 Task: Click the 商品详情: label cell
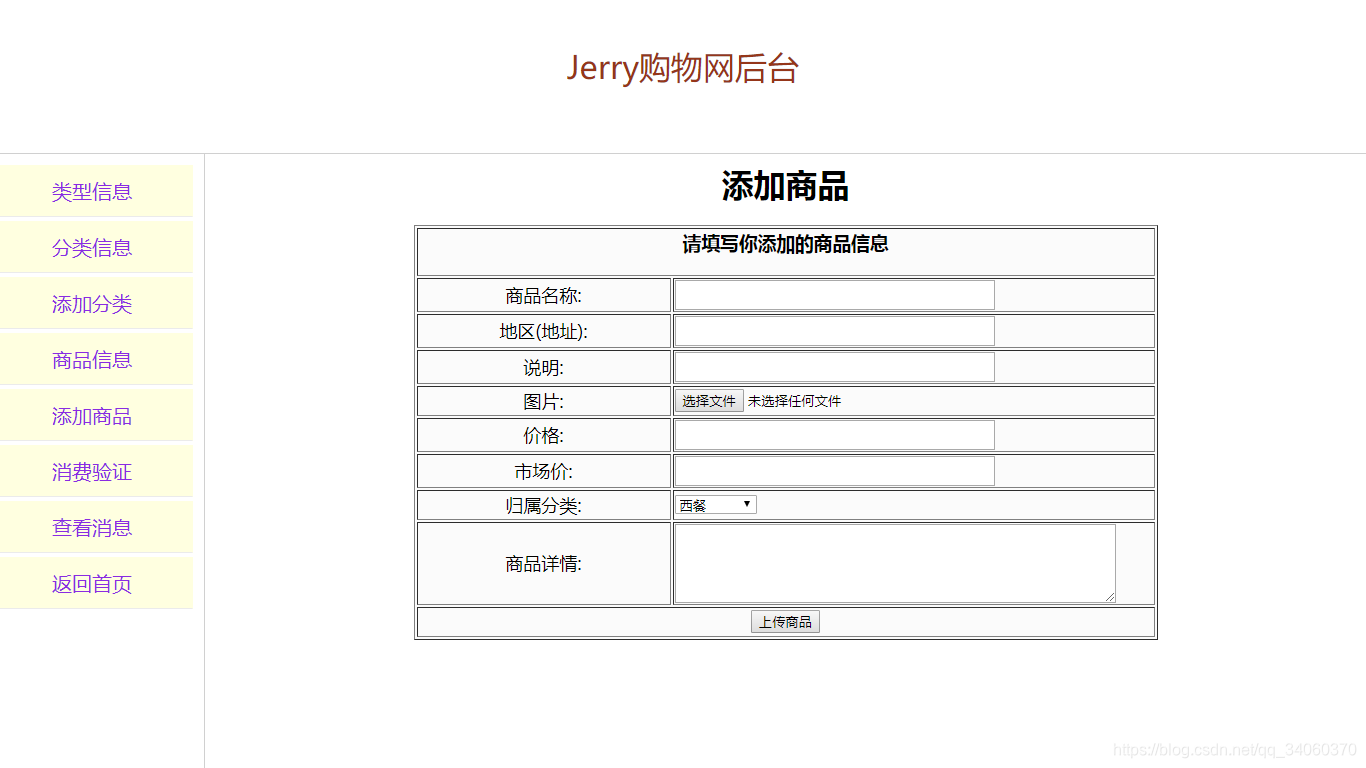click(544, 563)
